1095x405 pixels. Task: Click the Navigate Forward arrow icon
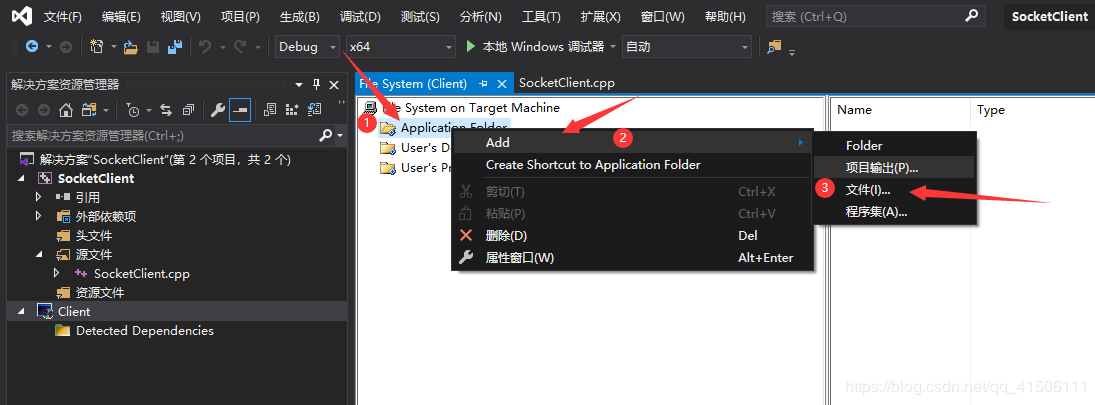tap(66, 47)
